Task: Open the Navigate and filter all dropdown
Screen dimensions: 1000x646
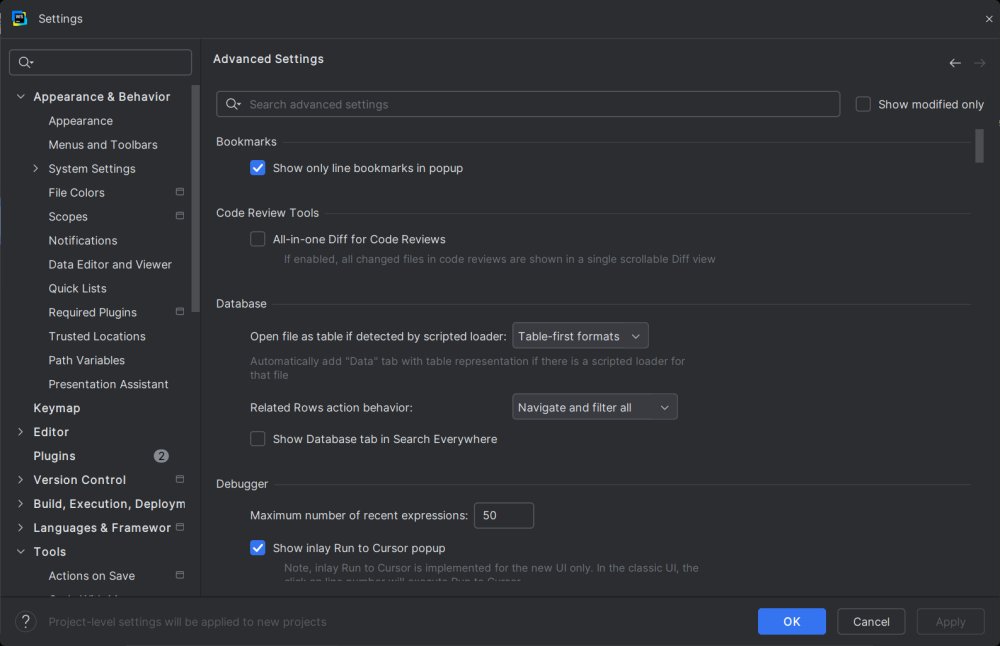Action: coord(594,407)
